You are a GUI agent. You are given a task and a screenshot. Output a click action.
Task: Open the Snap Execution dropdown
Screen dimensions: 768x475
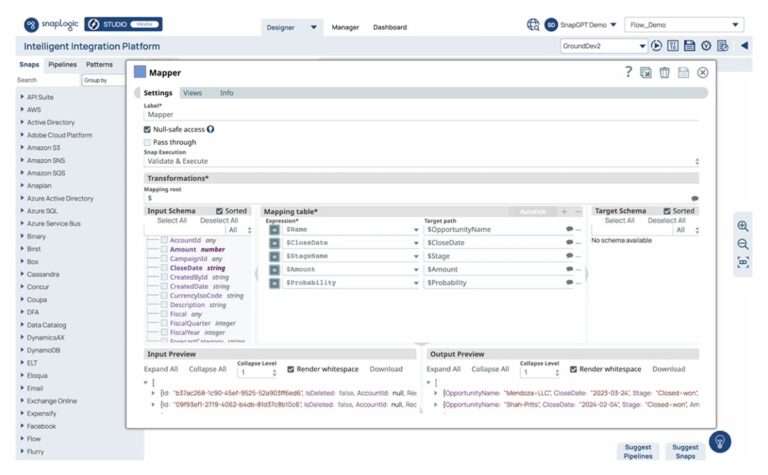tap(421, 160)
